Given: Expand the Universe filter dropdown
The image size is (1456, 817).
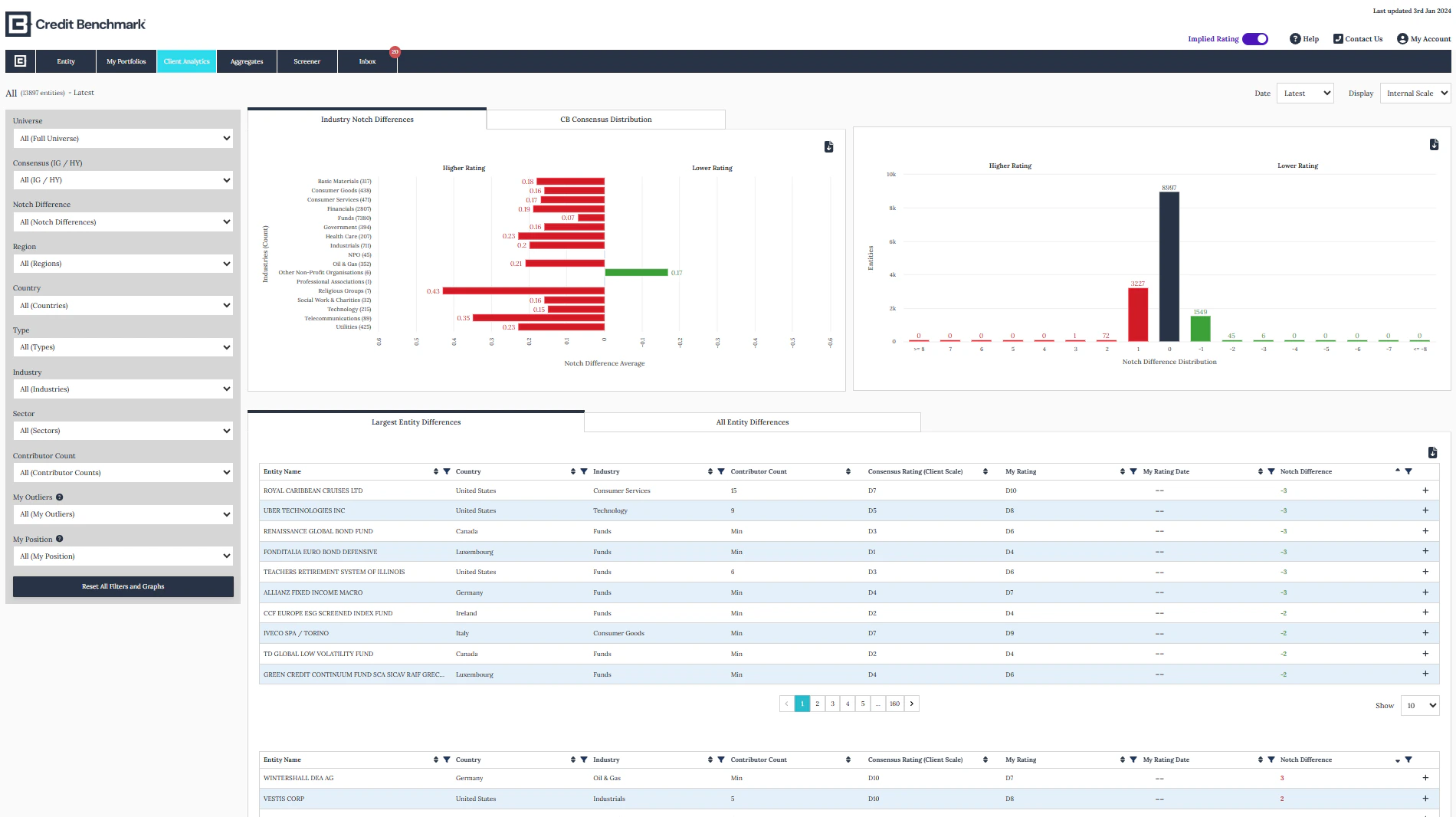Looking at the screenshot, I should click(x=123, y=138).
